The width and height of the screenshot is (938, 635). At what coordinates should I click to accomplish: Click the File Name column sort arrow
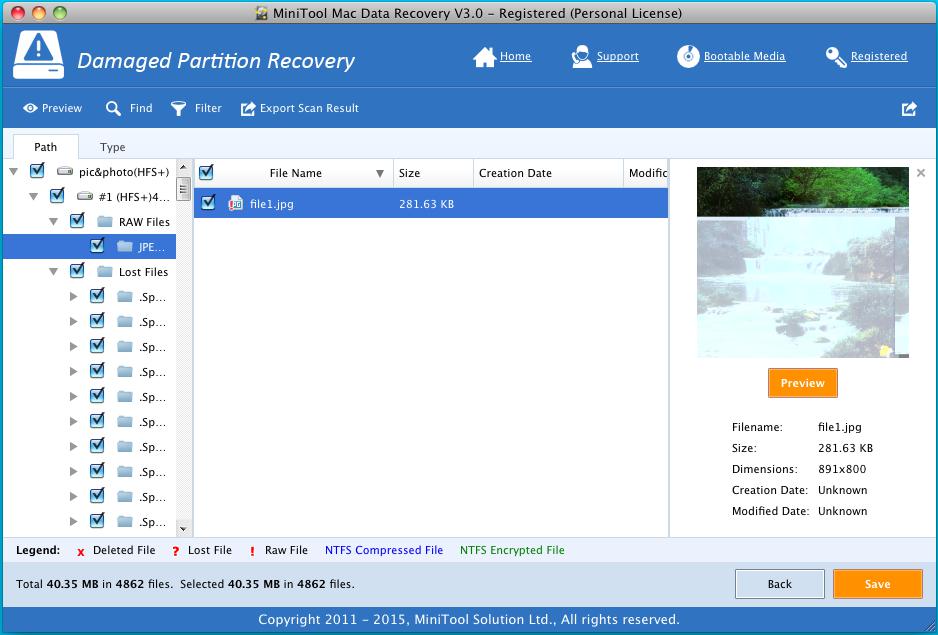tap(379, 174)
